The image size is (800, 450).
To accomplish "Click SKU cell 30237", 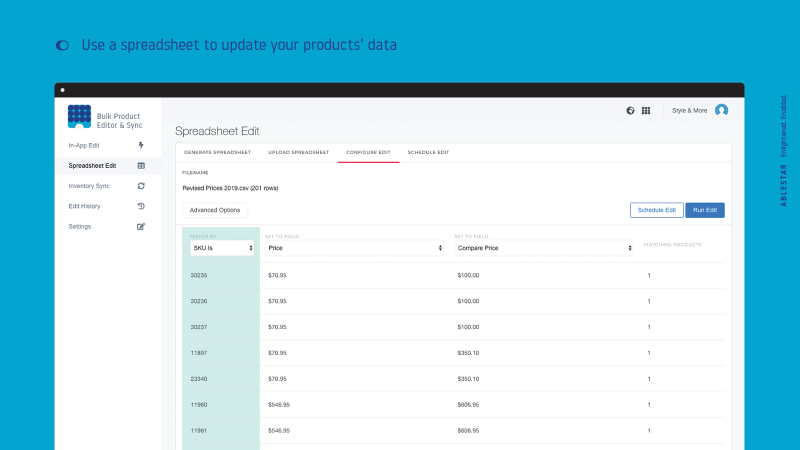I will (199, 327).
